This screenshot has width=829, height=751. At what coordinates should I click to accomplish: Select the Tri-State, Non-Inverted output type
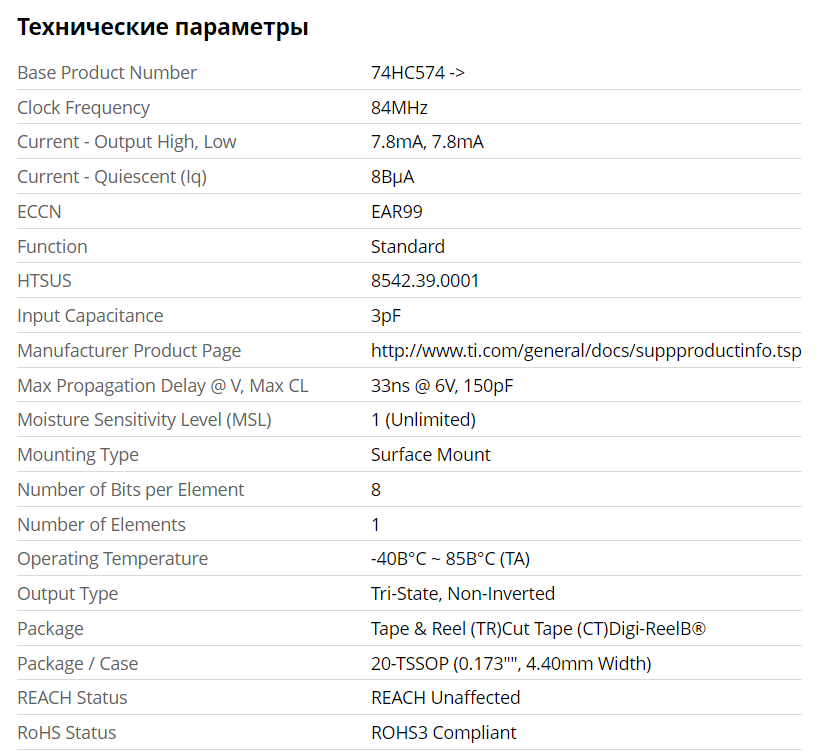(x=462, y=594)
